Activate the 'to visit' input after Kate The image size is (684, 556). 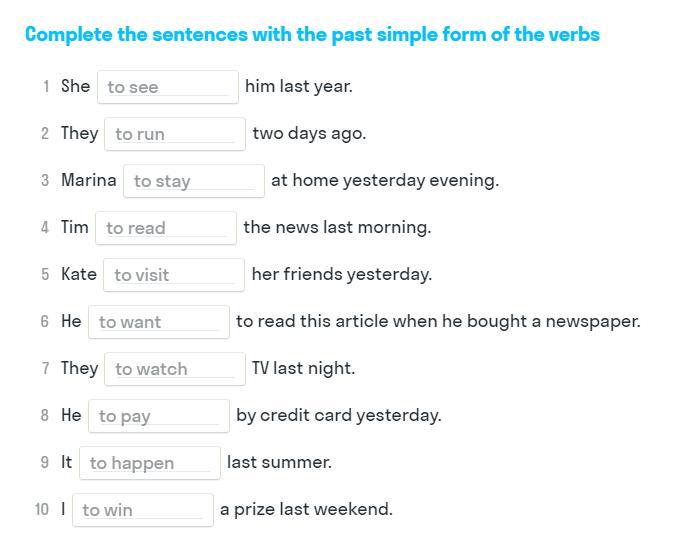pyautogui.click(x=174, y=275)
